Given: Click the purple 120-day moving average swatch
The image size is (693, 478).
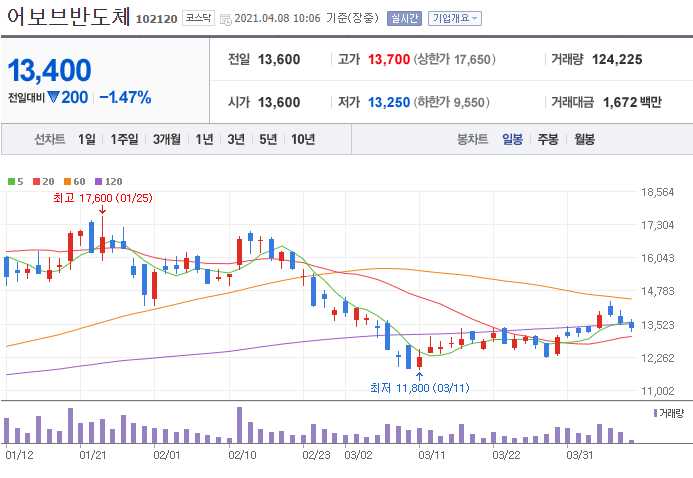Looking at the screenshot, I should pos(99,182).
